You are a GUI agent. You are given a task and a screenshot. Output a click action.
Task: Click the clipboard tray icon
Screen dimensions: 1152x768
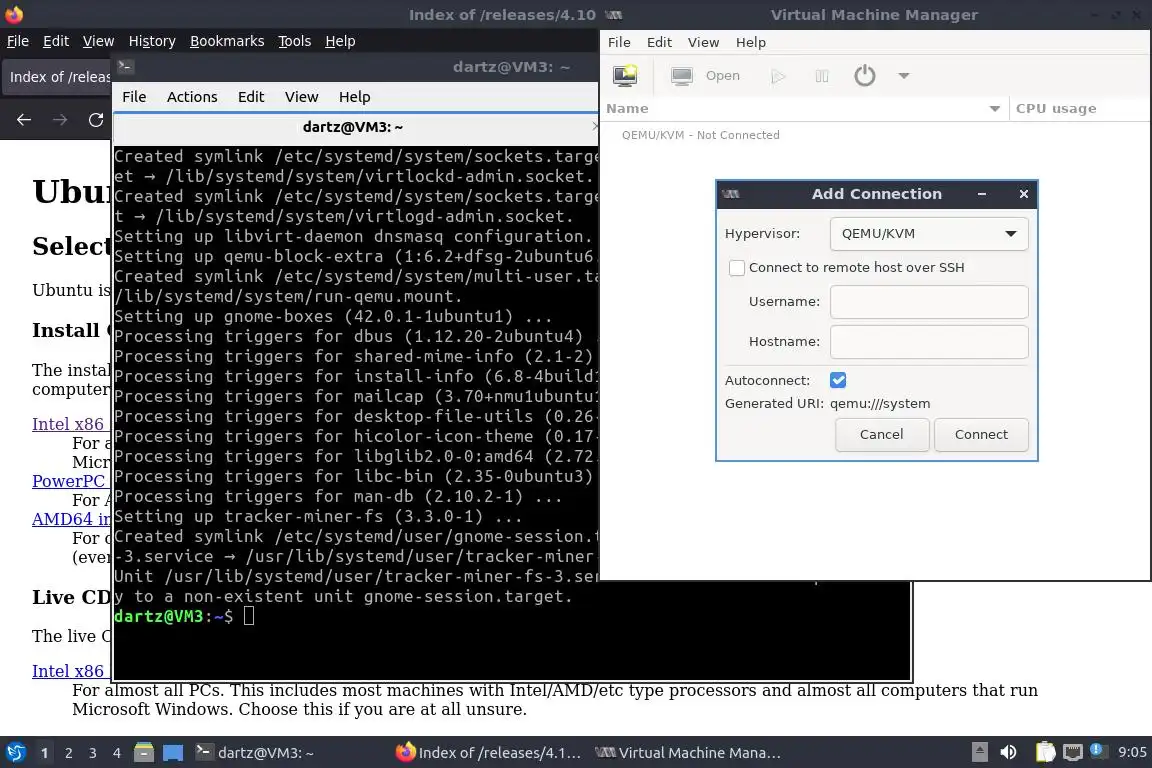click(1045, 752)
